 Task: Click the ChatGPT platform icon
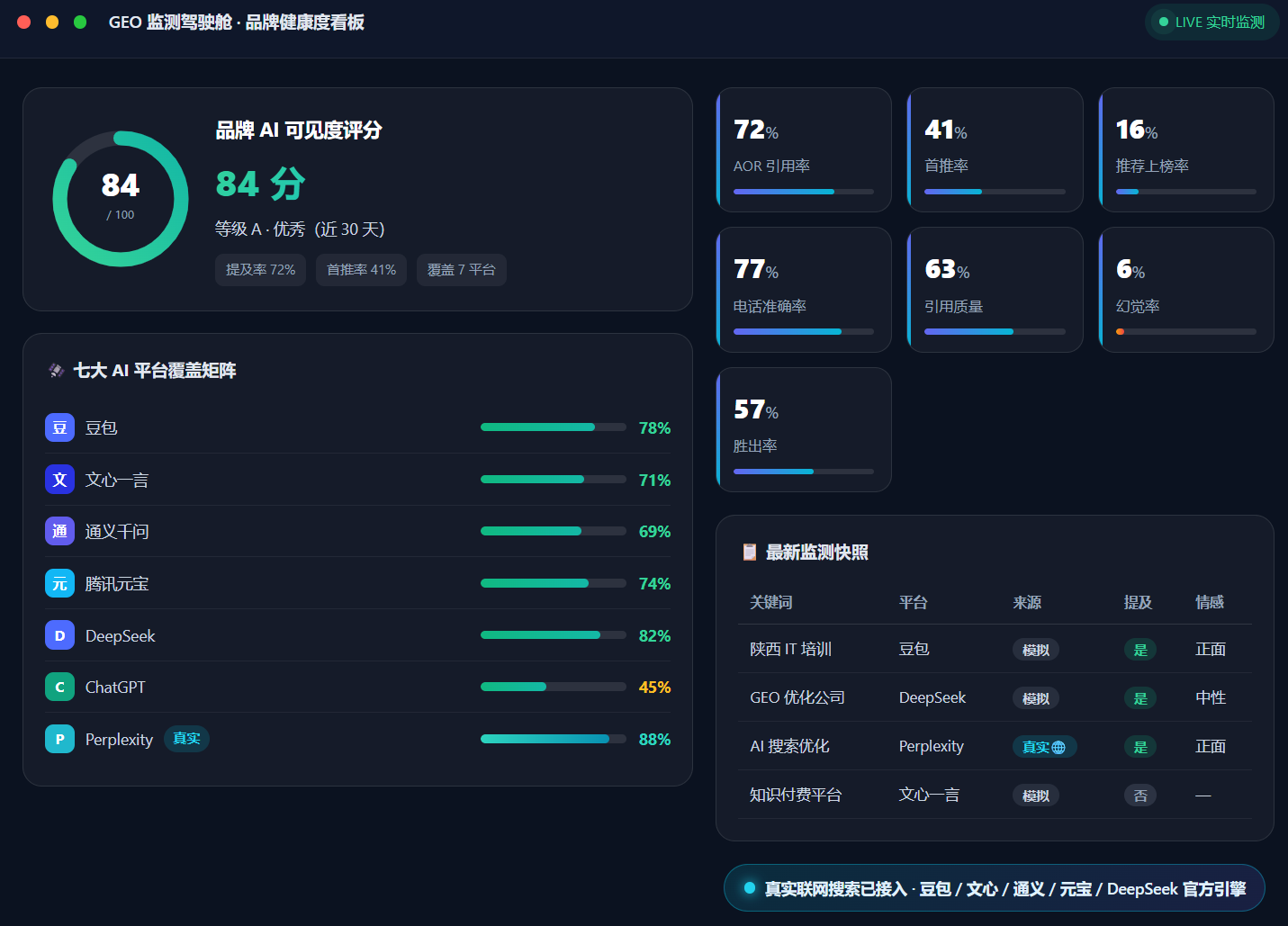tap(59, 687)
